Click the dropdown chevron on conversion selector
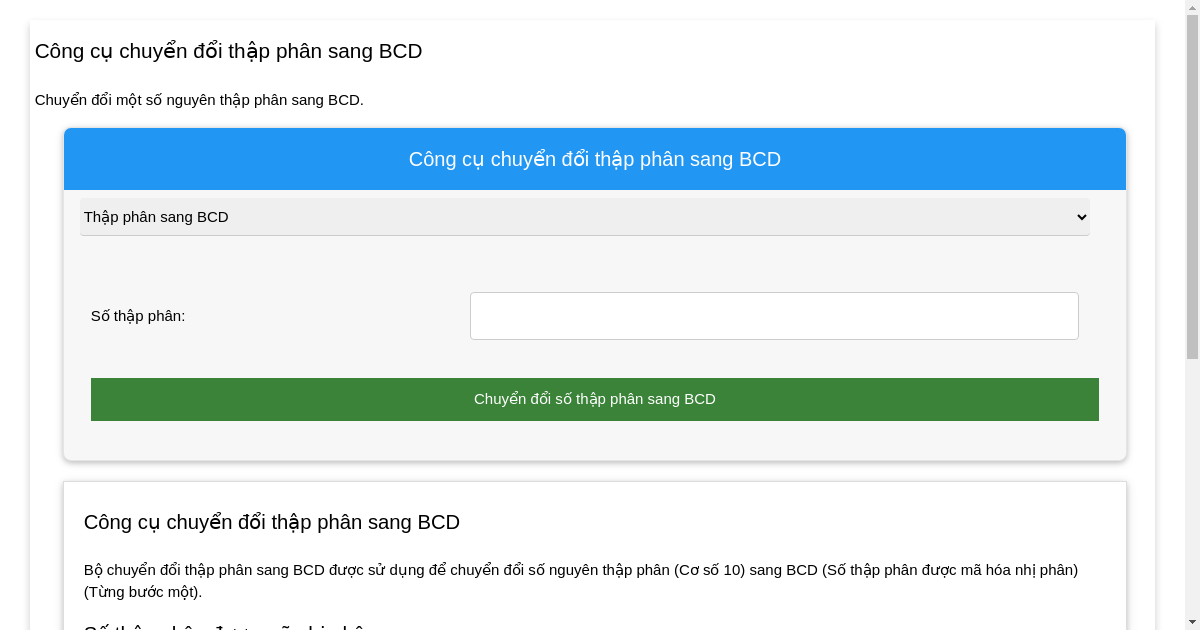 coord(1081,217)
